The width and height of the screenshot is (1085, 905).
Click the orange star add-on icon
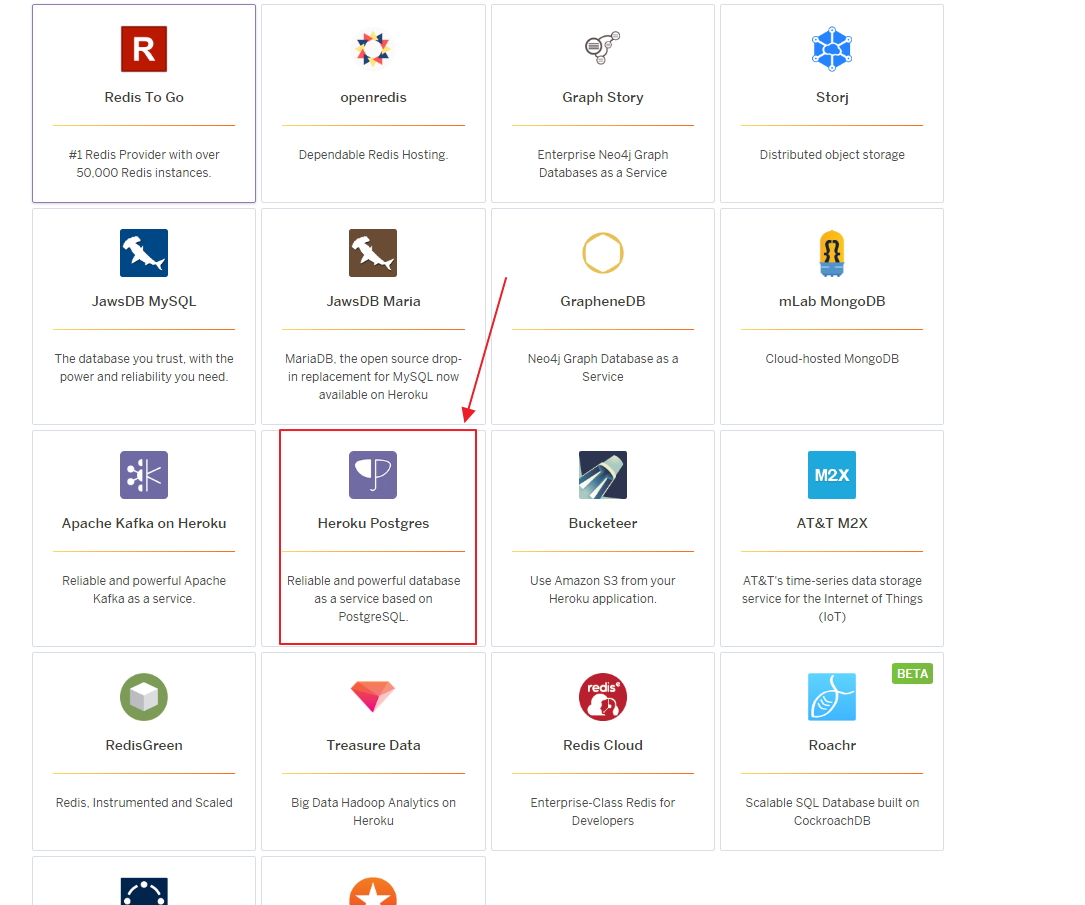(373, 892)
